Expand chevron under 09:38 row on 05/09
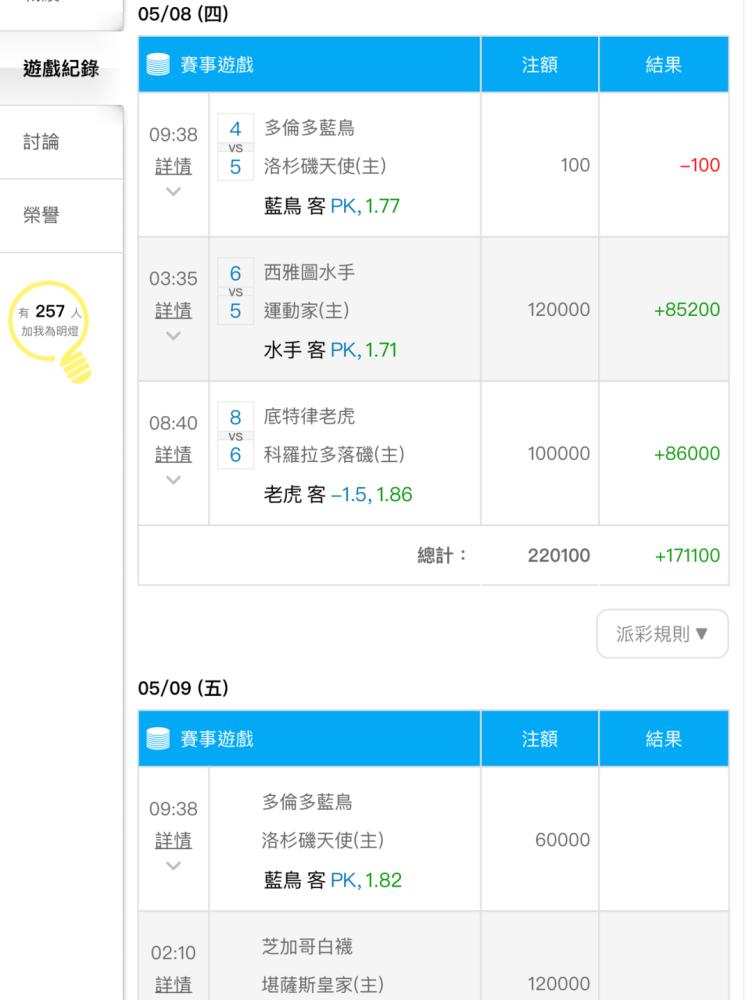752x1000 pixels. point(173,865)
